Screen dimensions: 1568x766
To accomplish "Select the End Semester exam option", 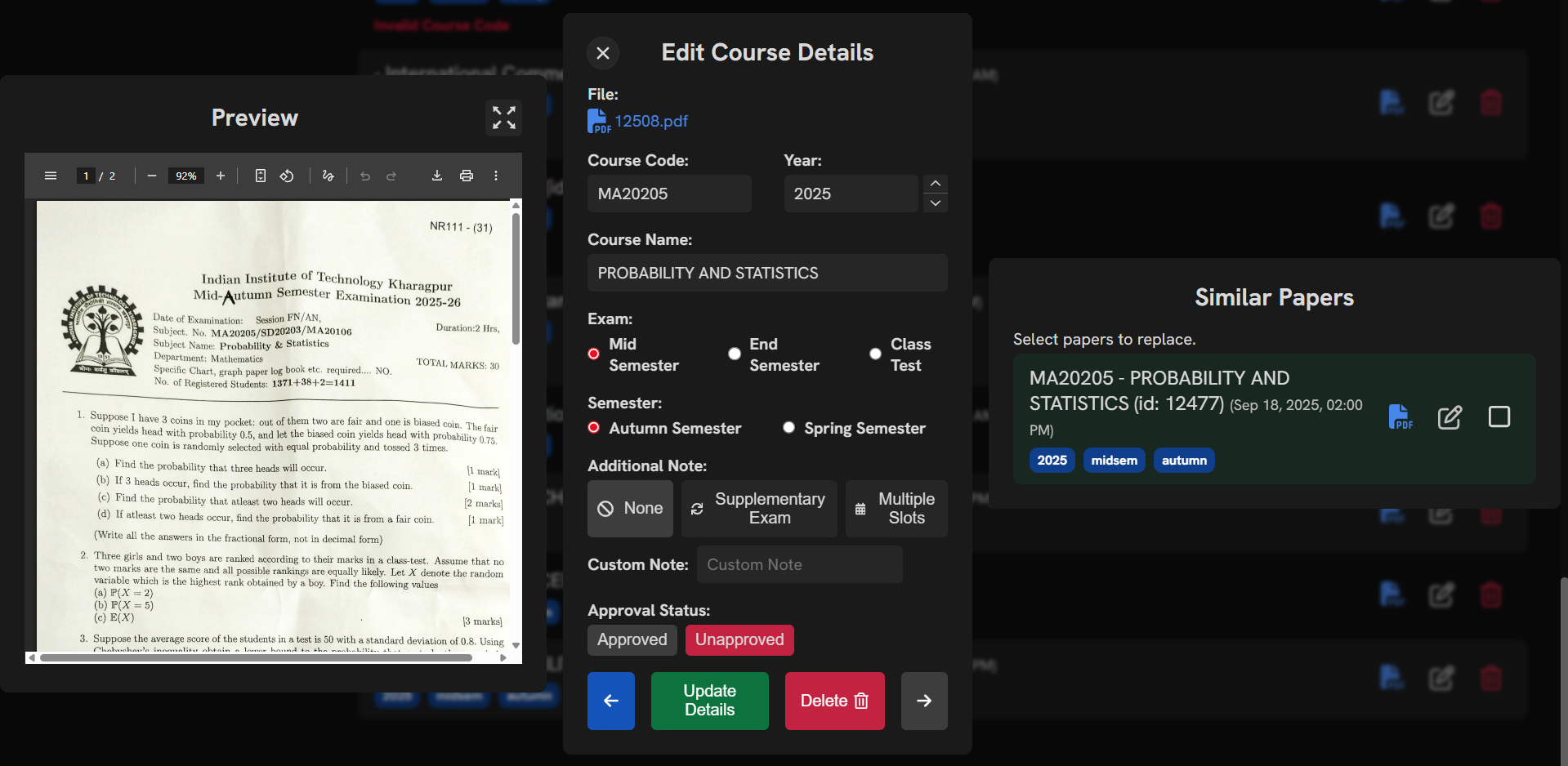I will 735,354.
